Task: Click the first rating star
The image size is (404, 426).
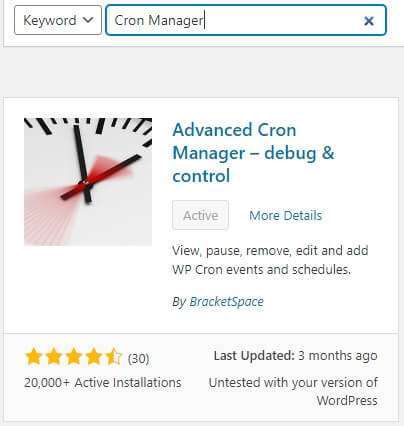Action: tap(34, 357)
